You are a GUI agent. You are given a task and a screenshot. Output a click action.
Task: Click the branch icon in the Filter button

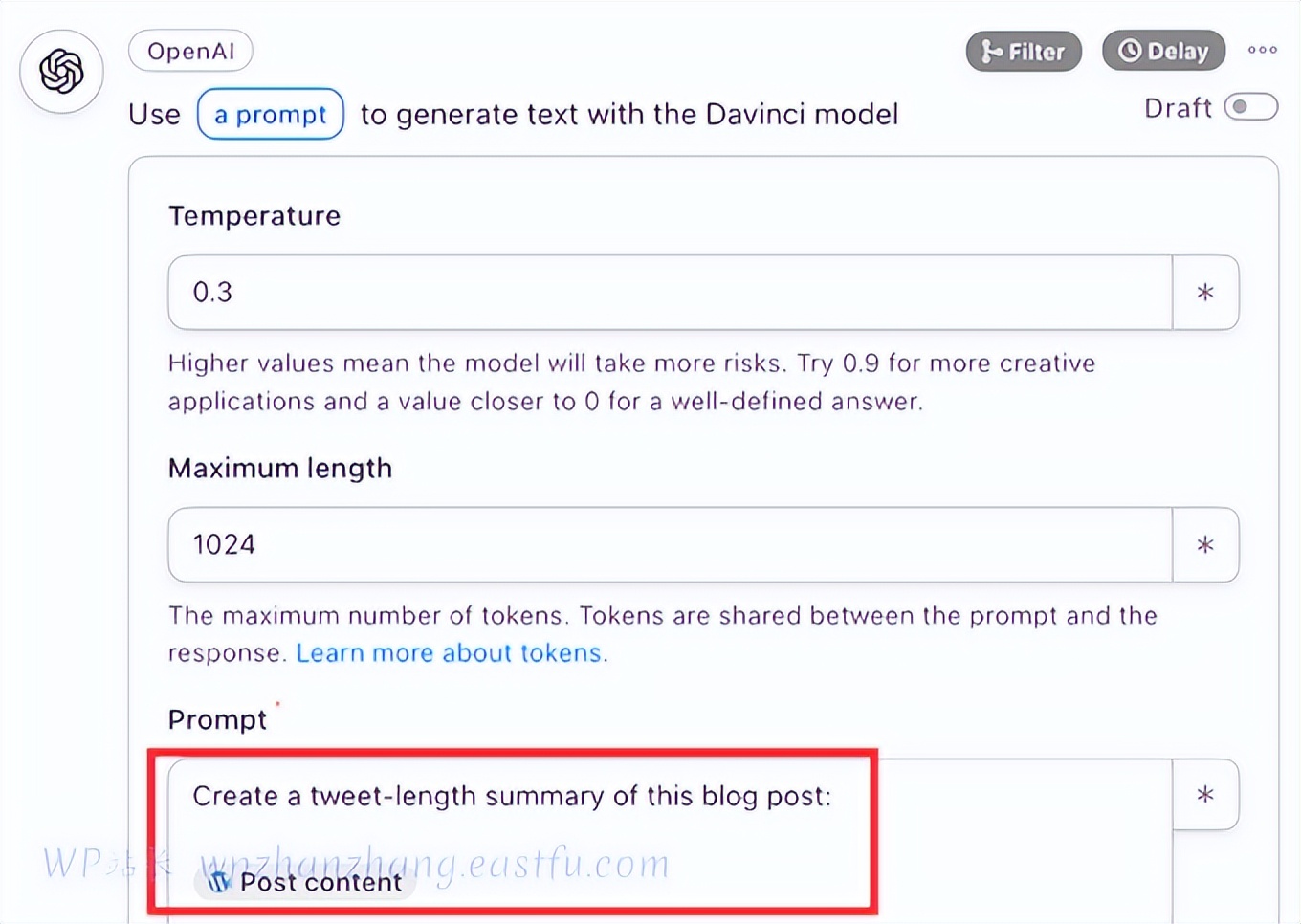(x=991, y=52)
